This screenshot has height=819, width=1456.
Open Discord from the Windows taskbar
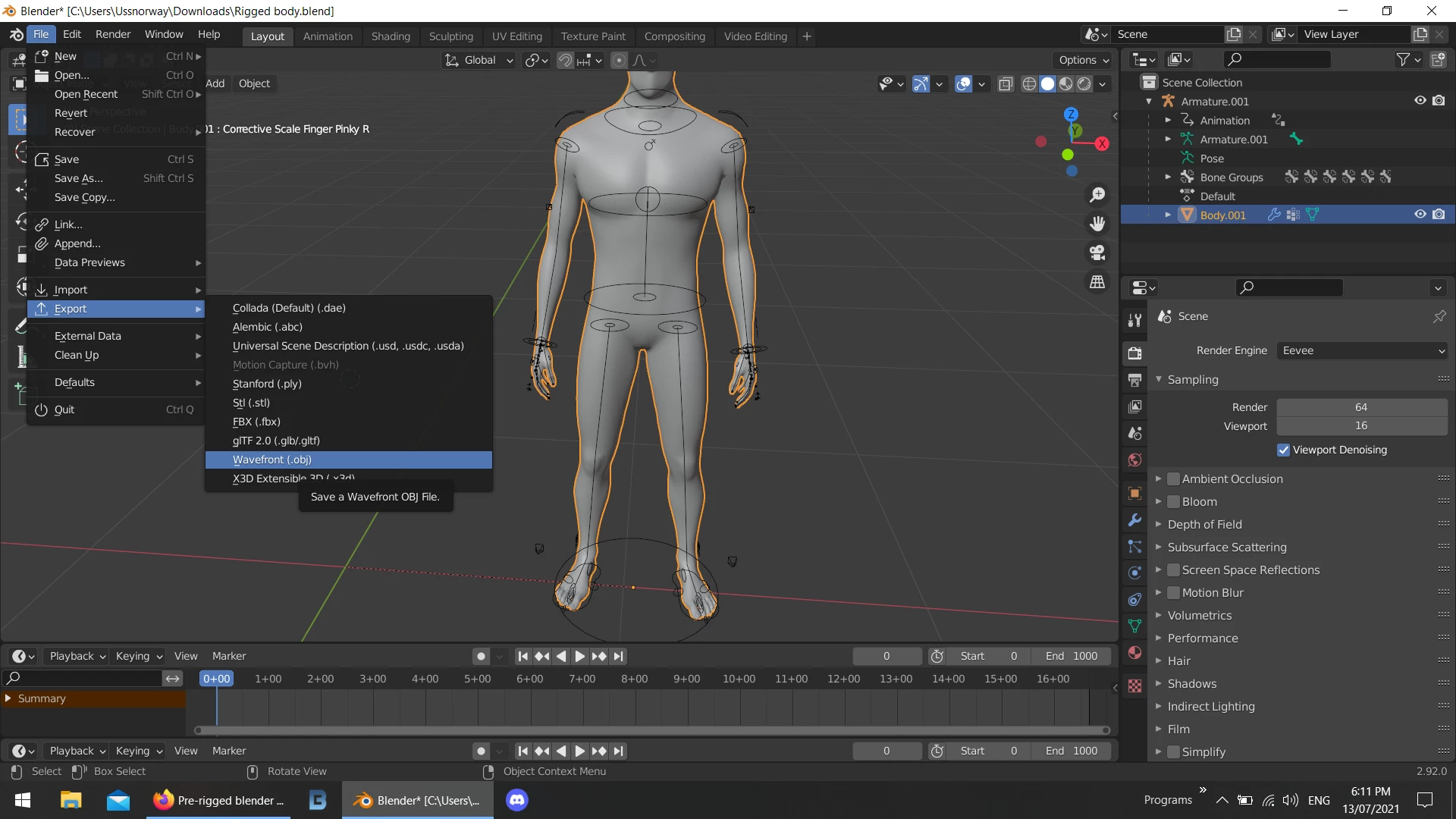point(517,800)
